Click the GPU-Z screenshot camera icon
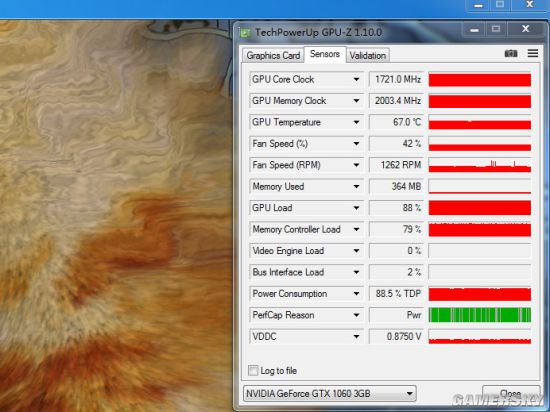This screenshot has height=412, width=550. click(x=511, y=53)
